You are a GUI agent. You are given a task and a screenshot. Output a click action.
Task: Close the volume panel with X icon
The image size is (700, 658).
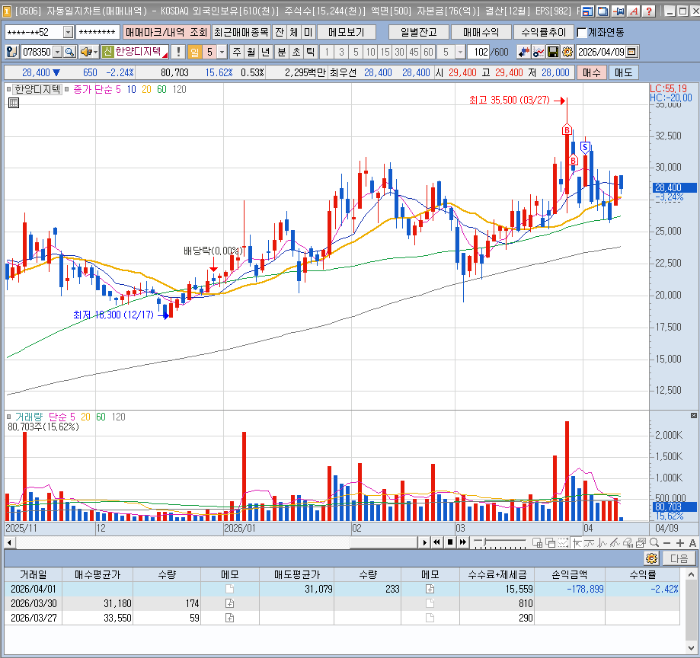pos(694,416)
